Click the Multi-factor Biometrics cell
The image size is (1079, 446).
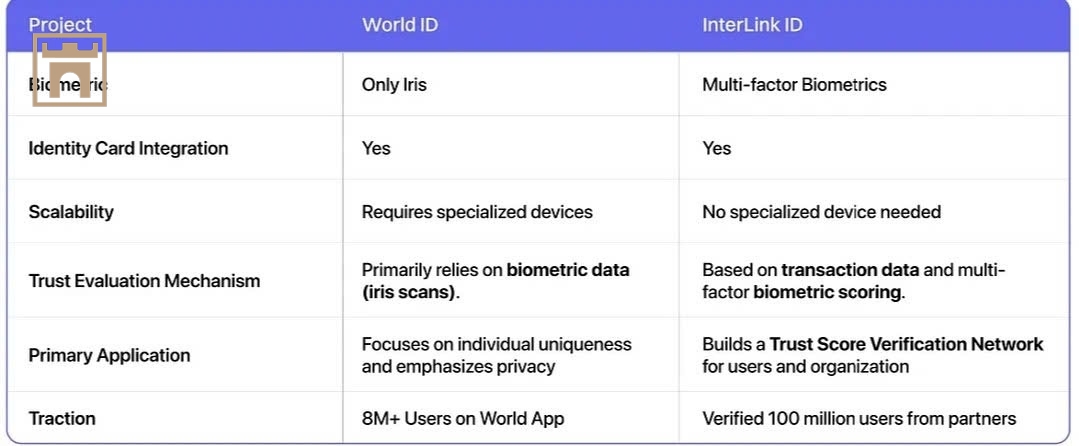pos(794,85)
